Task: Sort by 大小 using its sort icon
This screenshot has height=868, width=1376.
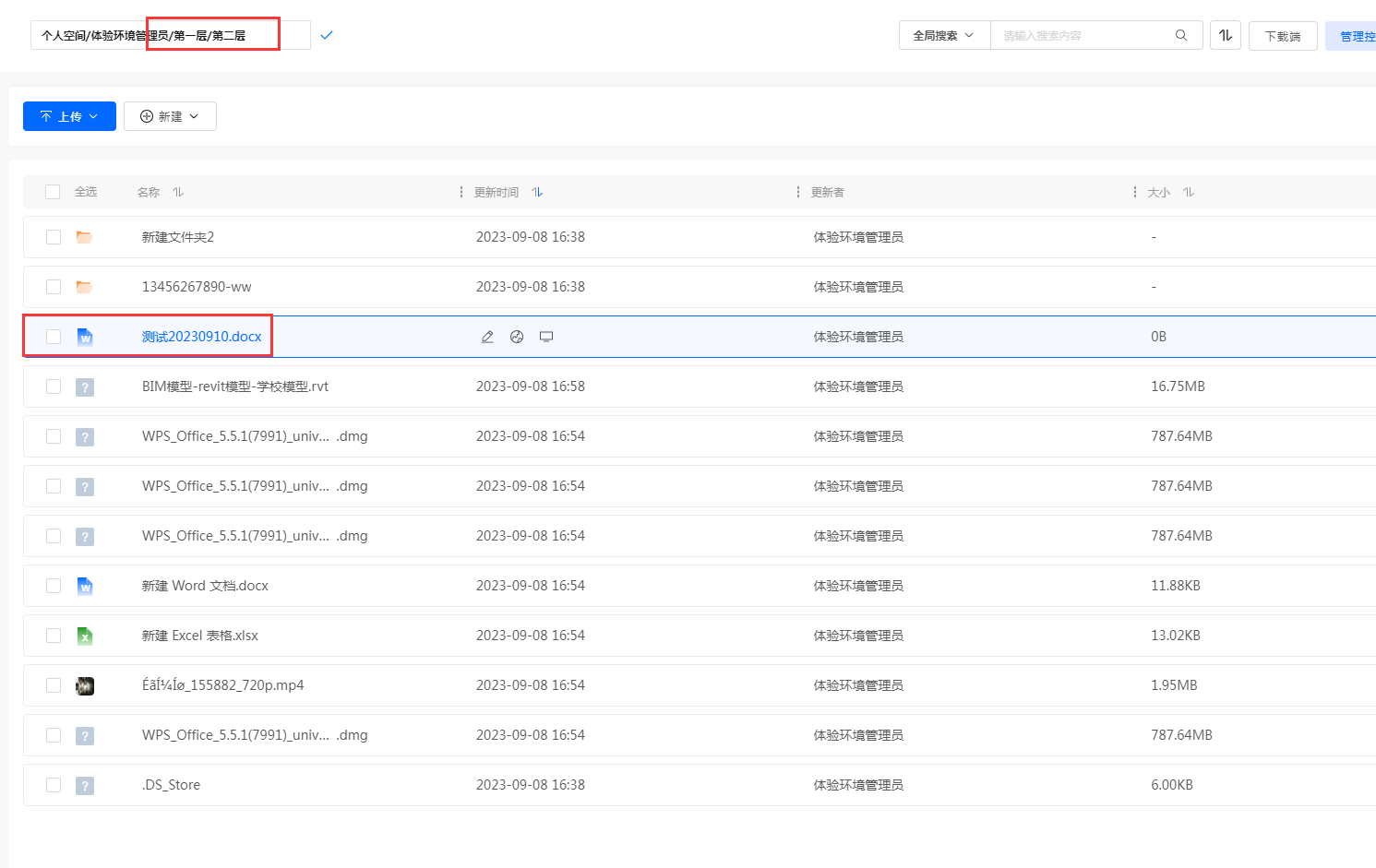Action: point(1189,192)
